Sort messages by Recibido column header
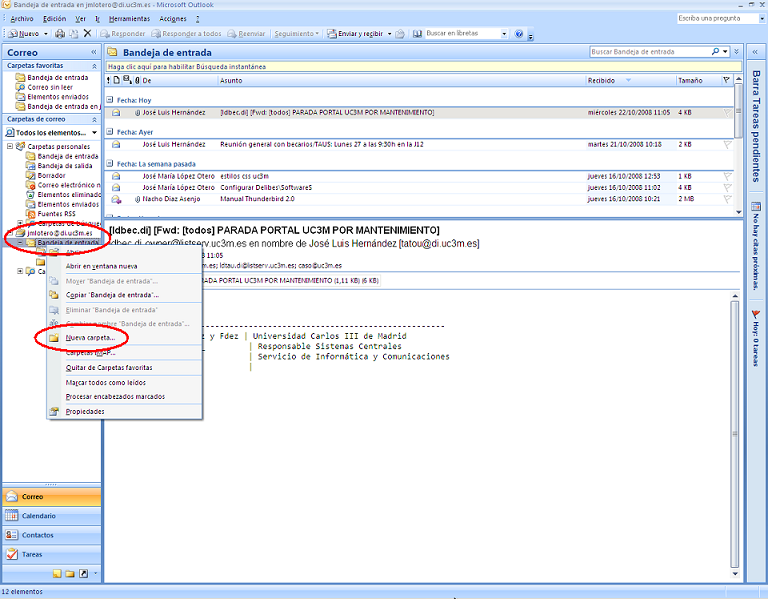 click(630, 80)
